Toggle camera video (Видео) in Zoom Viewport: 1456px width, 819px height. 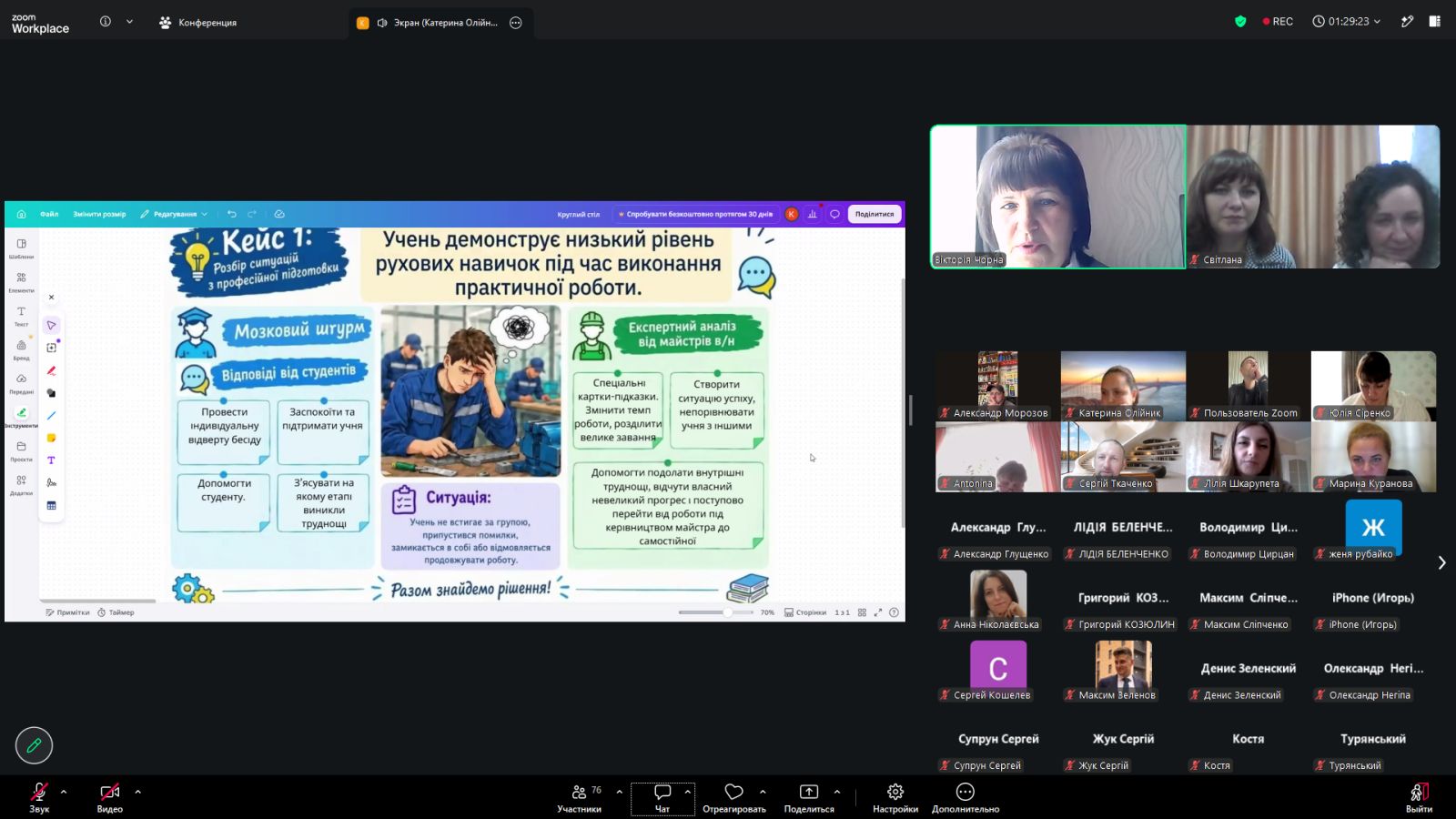coord(110,797)
